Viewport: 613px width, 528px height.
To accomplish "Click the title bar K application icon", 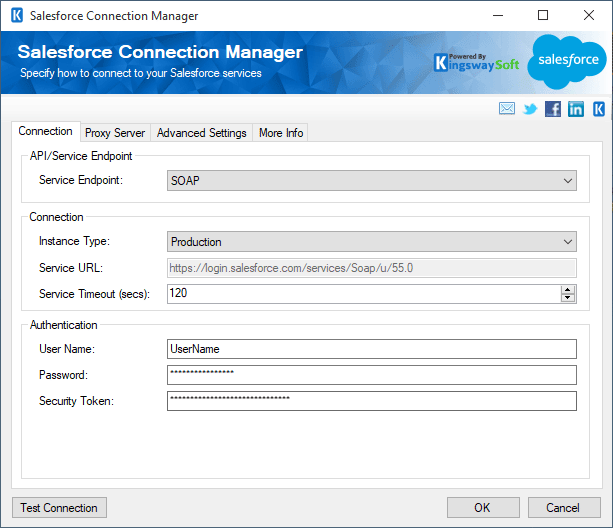I will pos(17,16).
